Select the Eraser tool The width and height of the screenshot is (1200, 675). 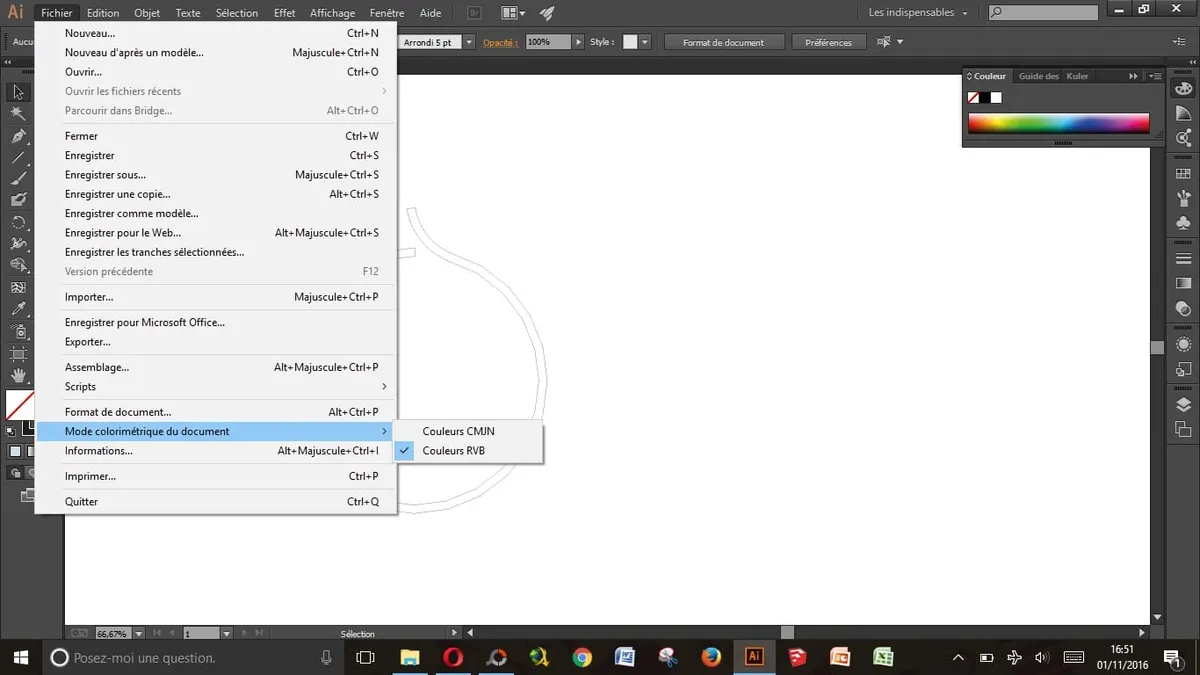18,200
